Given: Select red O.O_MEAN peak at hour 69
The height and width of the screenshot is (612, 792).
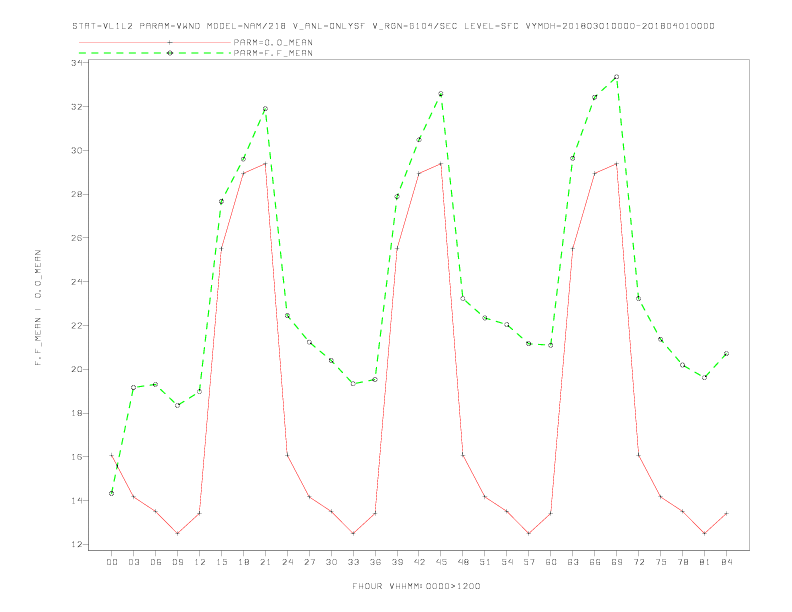Looking at the screenshot, I should (616, 164).
